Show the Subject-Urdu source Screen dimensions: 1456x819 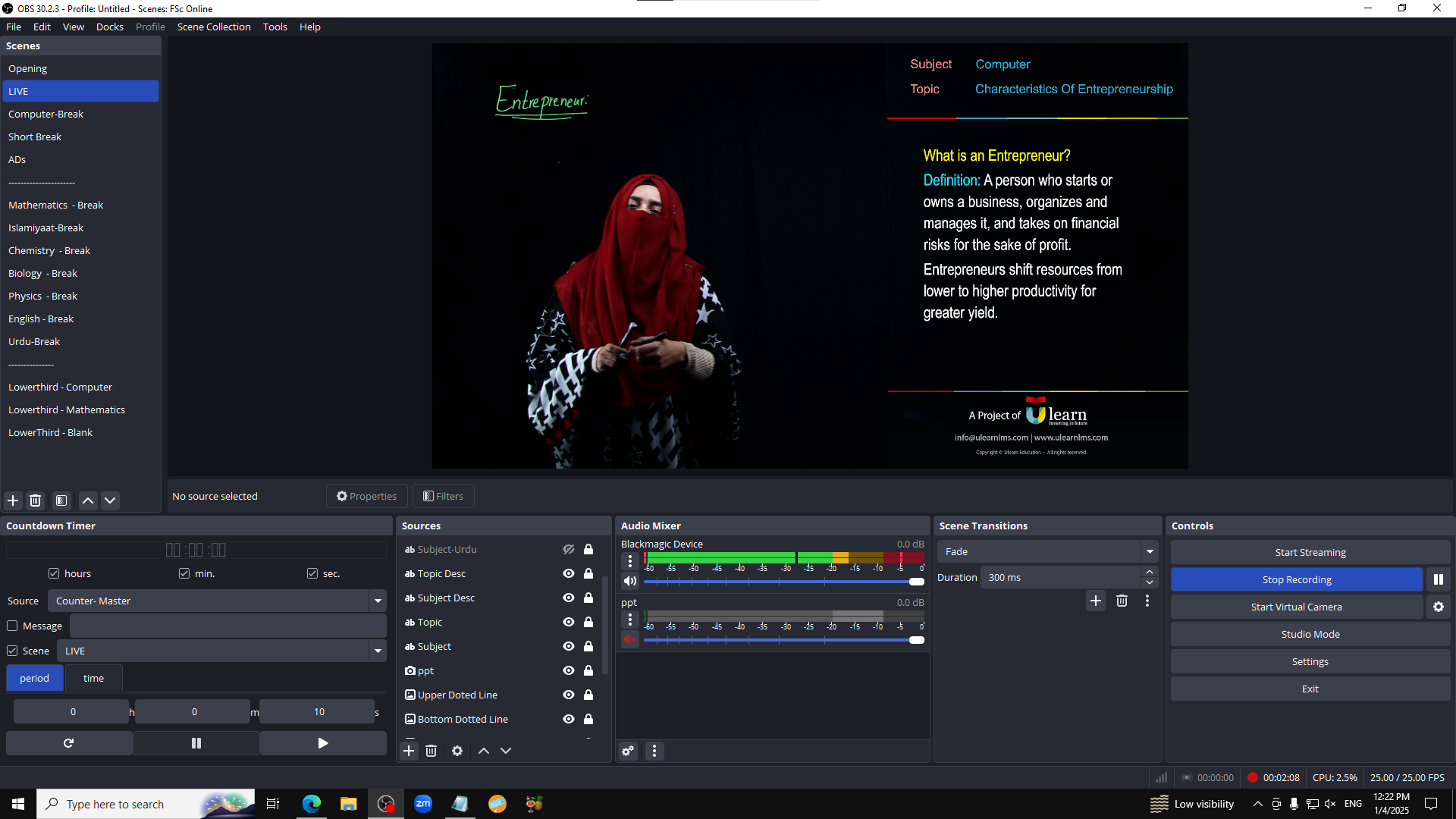coord(569,549)
